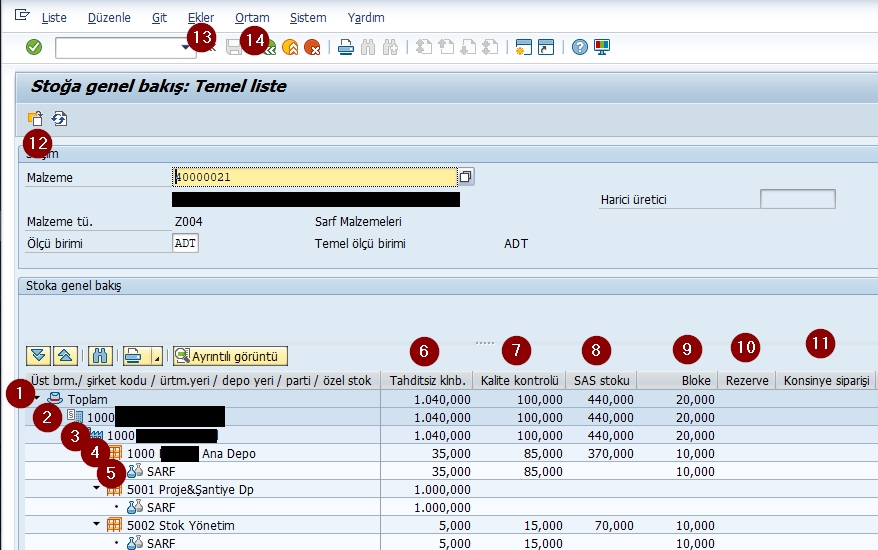This screenshot has width=878, height=550.
Task: Click the Harici üretici input field
Action: point(797,199)
